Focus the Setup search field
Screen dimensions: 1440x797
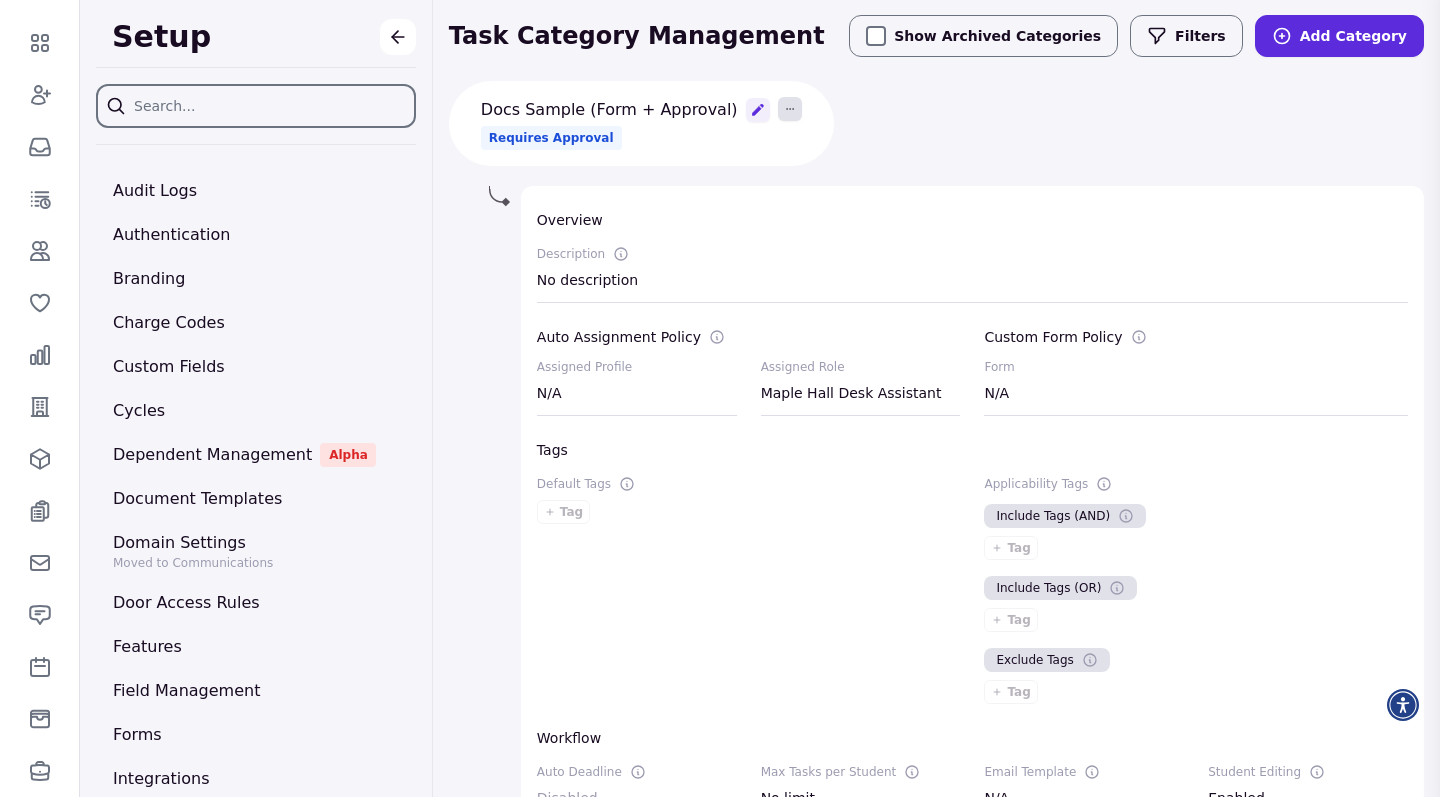tap(256, 106)
